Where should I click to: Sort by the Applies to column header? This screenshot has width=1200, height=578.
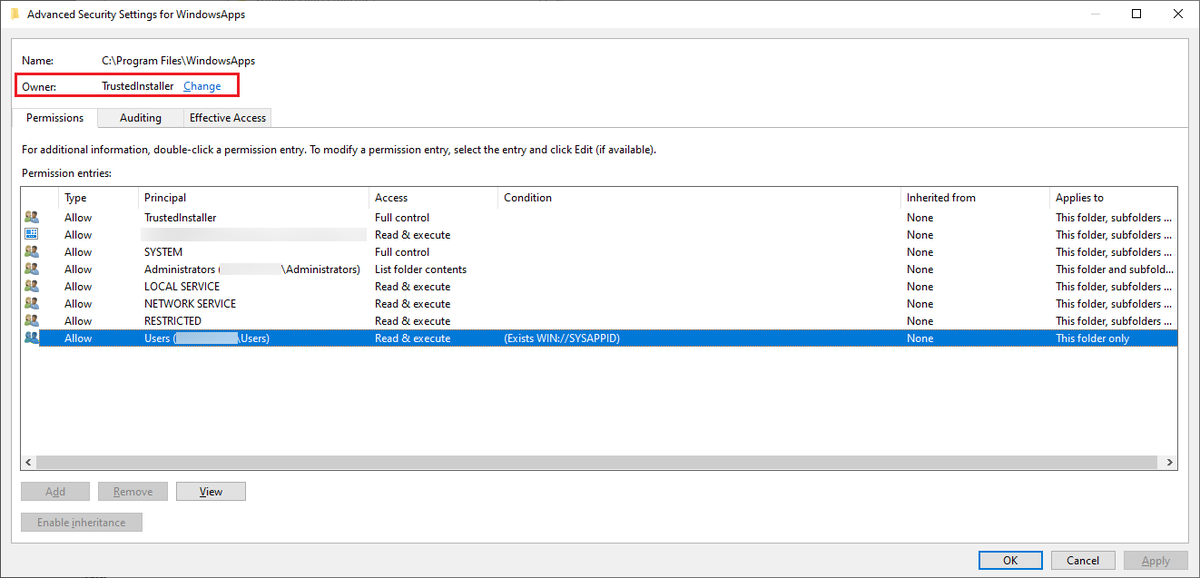pyautogui.click(x=1113, y=198)
